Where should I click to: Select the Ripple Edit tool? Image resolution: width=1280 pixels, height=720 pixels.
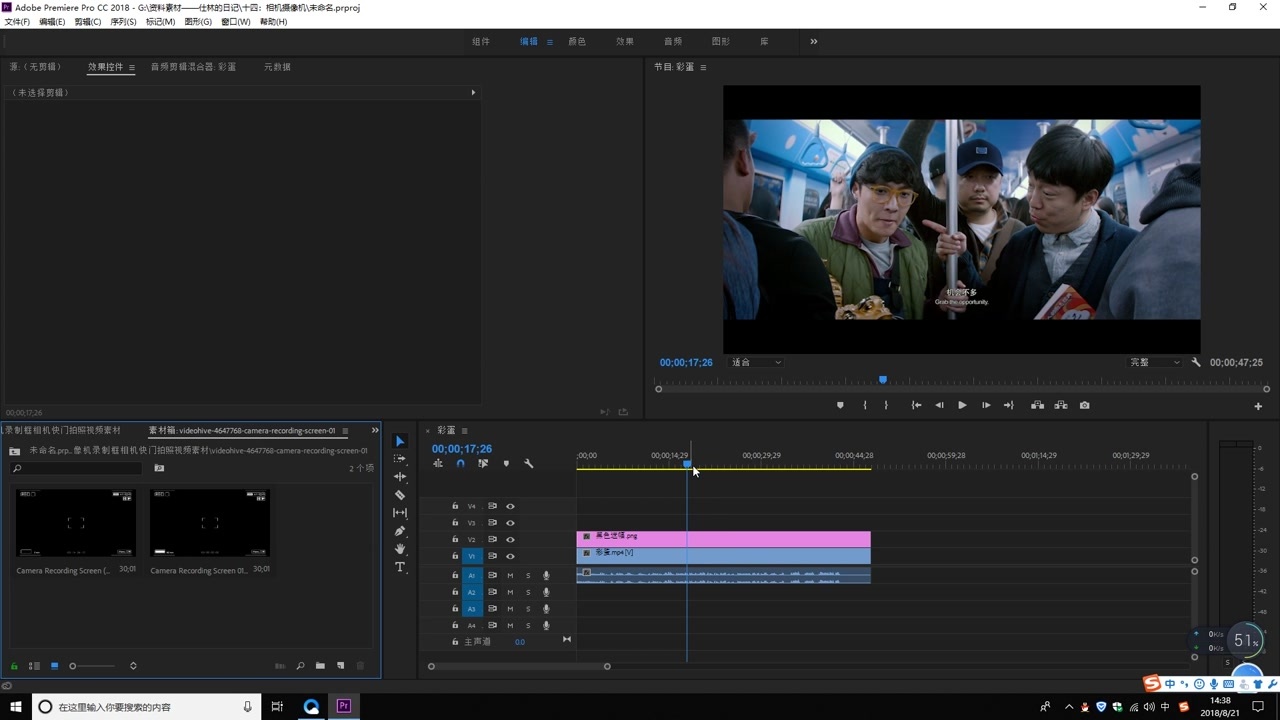pyautogui.click(x=400, y=477)
